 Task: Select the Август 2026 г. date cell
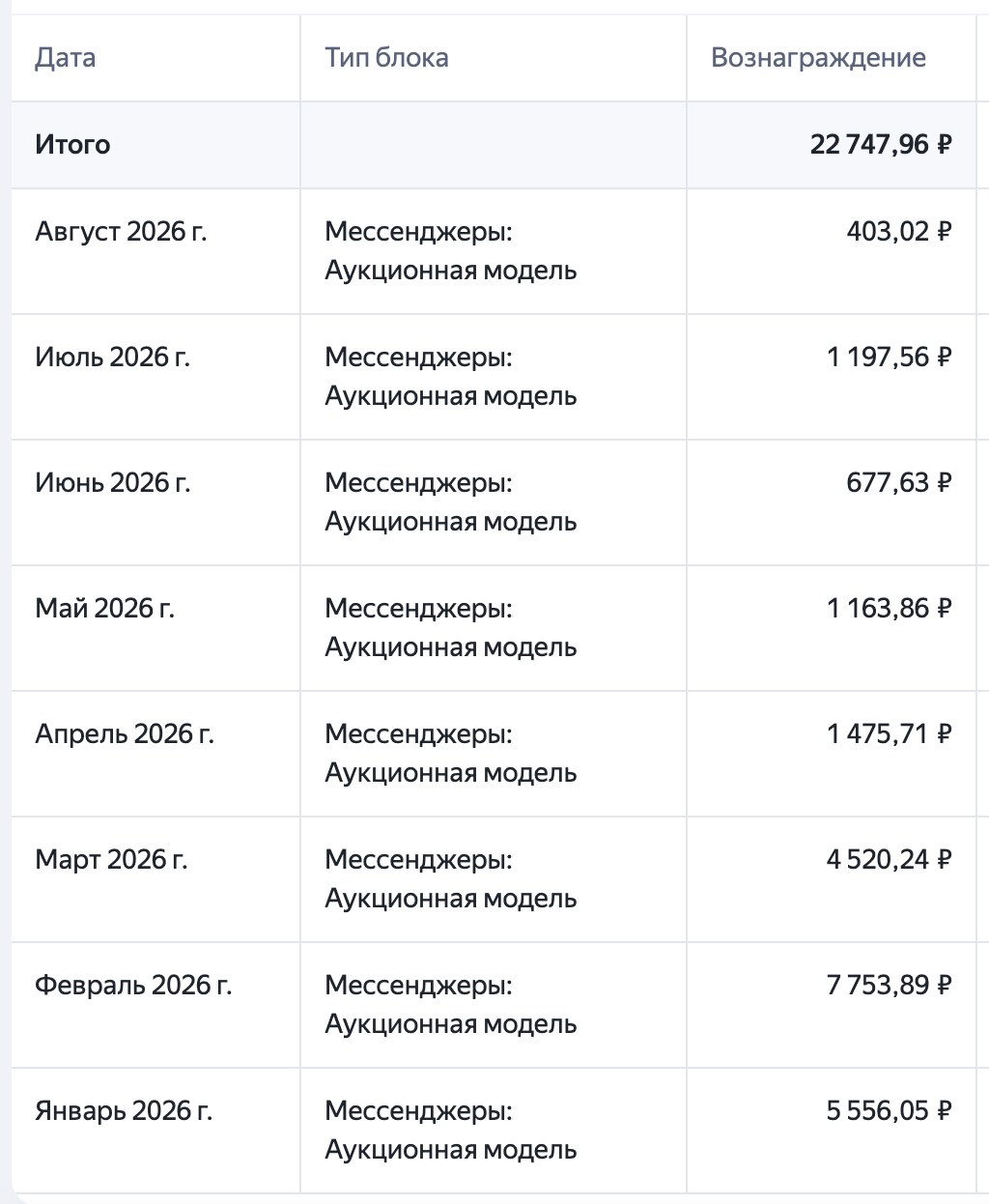click(121, 232)
